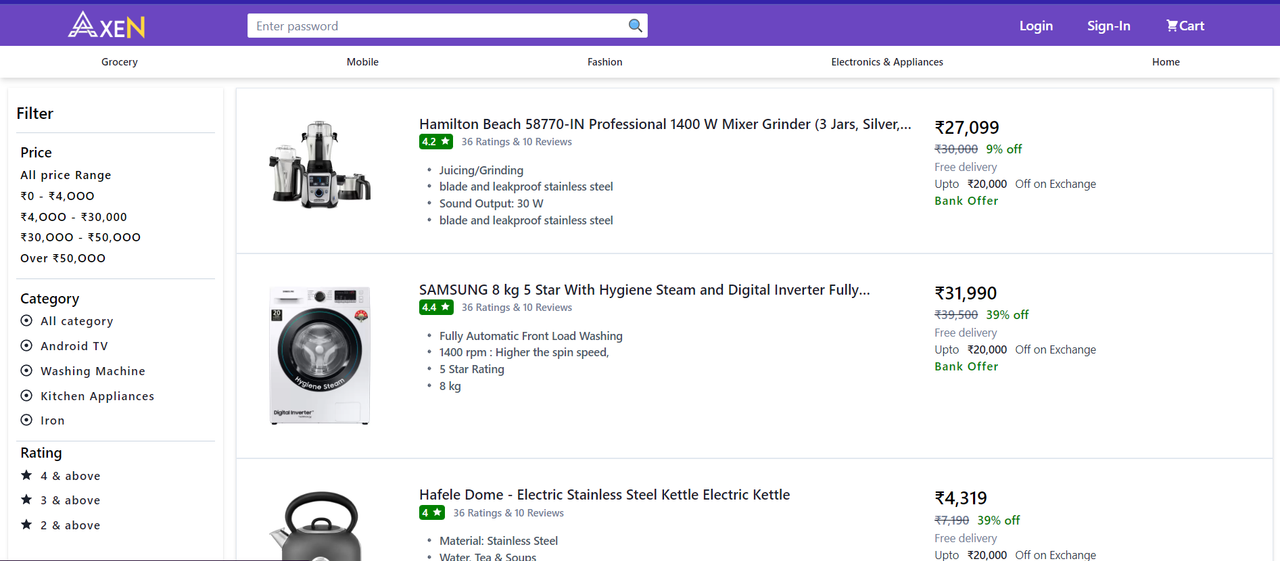
Task: Click the AXEN logo
Action: (x=107, y=25)
